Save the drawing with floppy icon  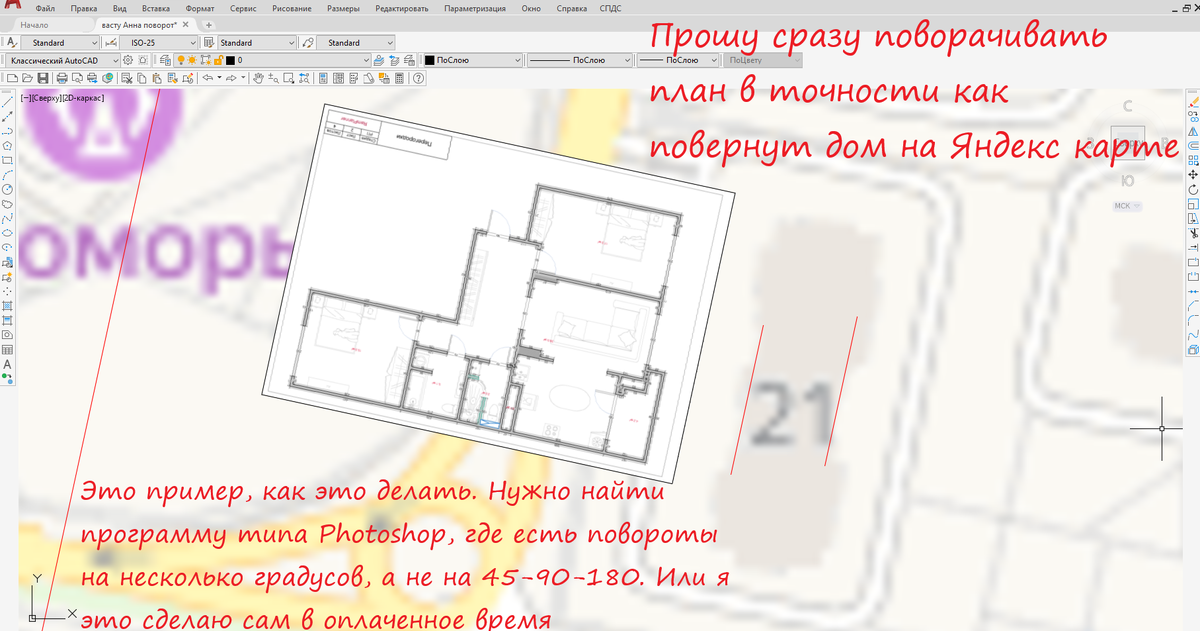43,78
